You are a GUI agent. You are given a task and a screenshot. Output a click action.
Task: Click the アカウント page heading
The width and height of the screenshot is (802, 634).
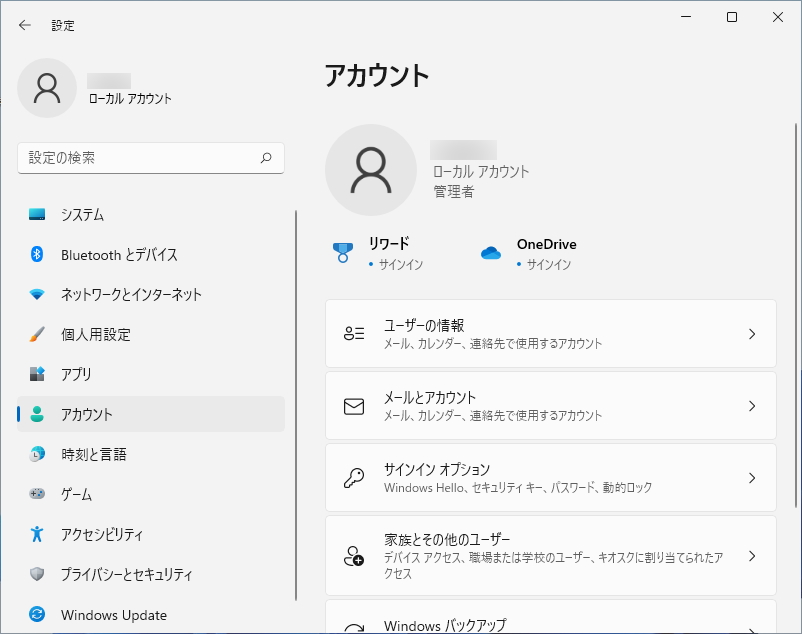tap(377, 76)
